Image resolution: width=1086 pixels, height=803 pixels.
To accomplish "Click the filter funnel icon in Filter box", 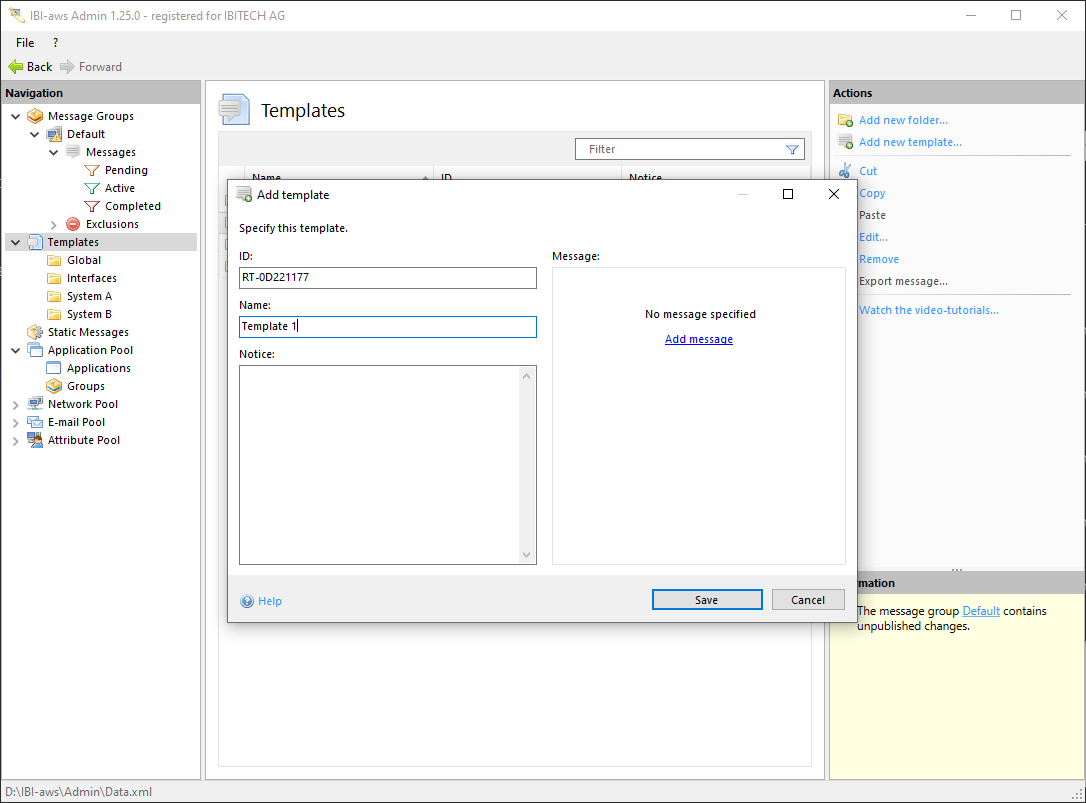I will [x=792, y=149].
